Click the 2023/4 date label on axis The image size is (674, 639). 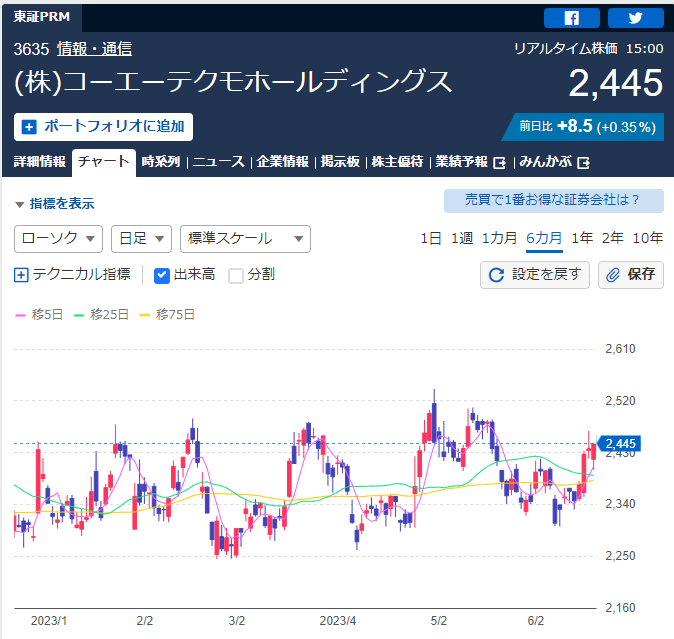338,621
